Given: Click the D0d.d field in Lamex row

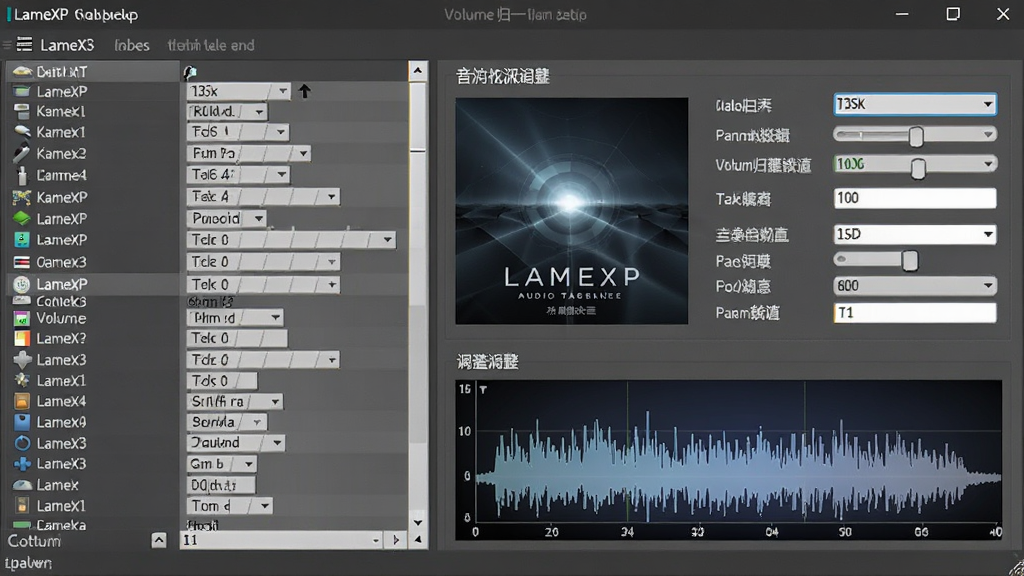Looking at the screenshot, I should tap(221, 485).
